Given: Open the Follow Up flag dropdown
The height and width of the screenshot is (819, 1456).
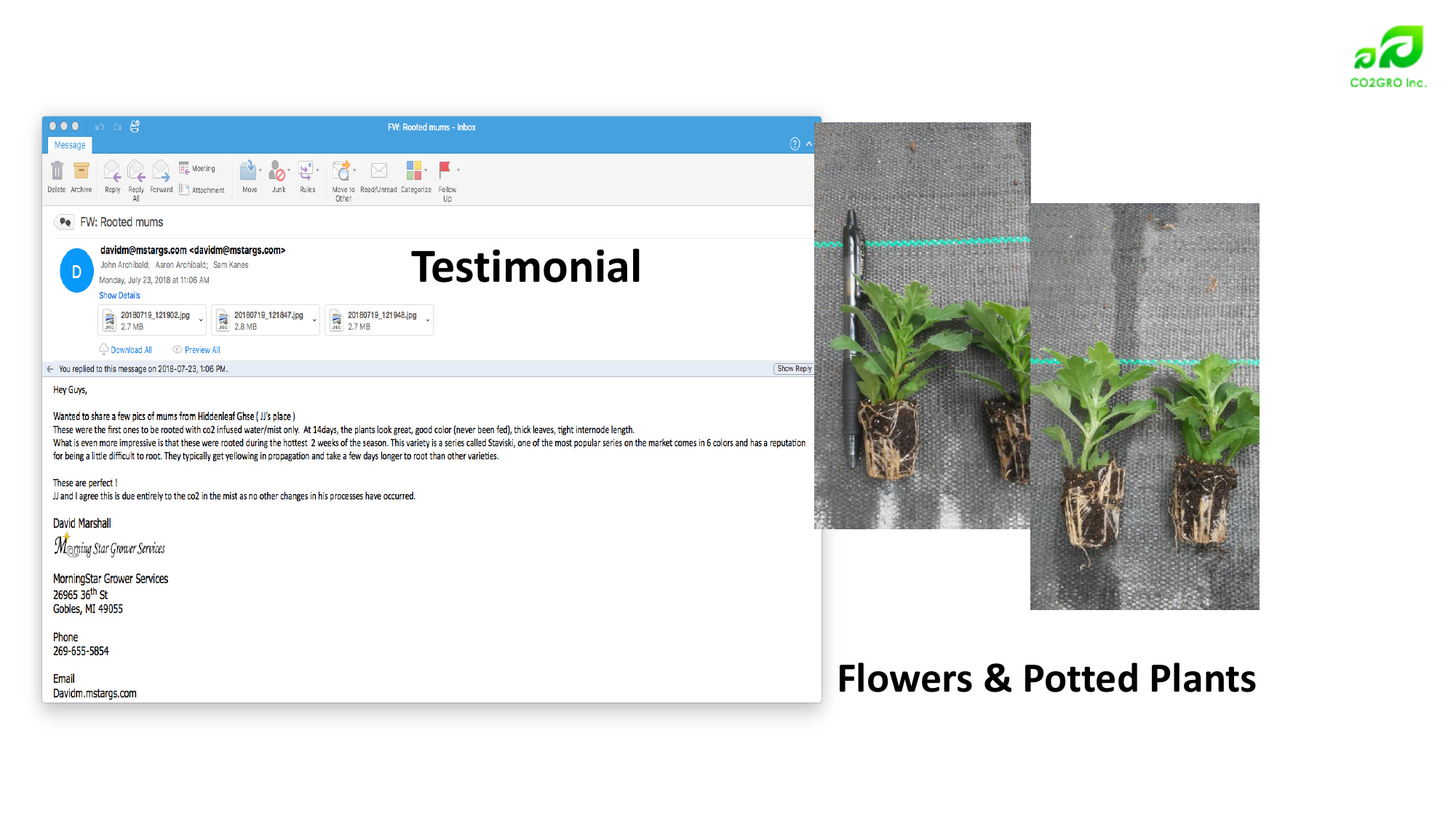Looking at the screenshot, I should point(458,170).
